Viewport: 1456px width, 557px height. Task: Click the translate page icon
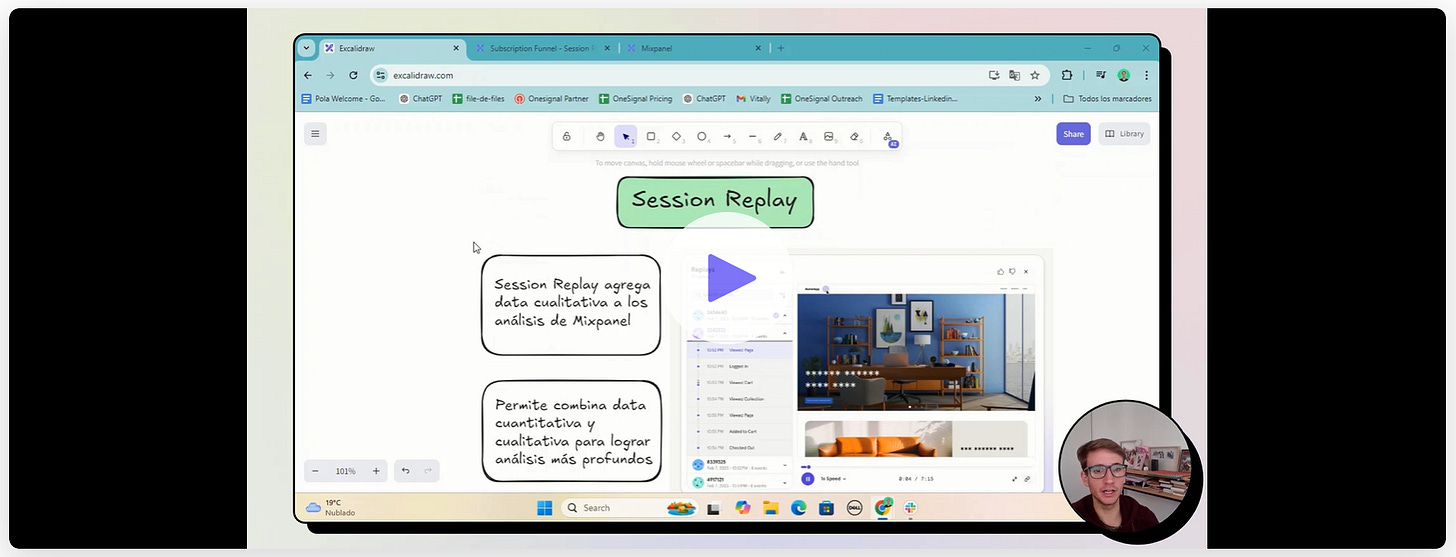(1014, 75)
